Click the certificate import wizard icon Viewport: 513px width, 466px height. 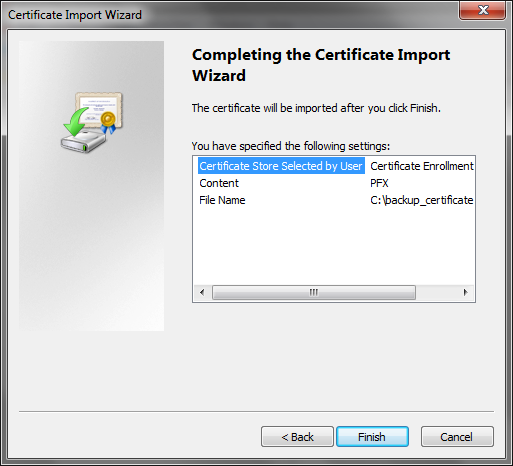pyautogui.click(x=92, y=122)
